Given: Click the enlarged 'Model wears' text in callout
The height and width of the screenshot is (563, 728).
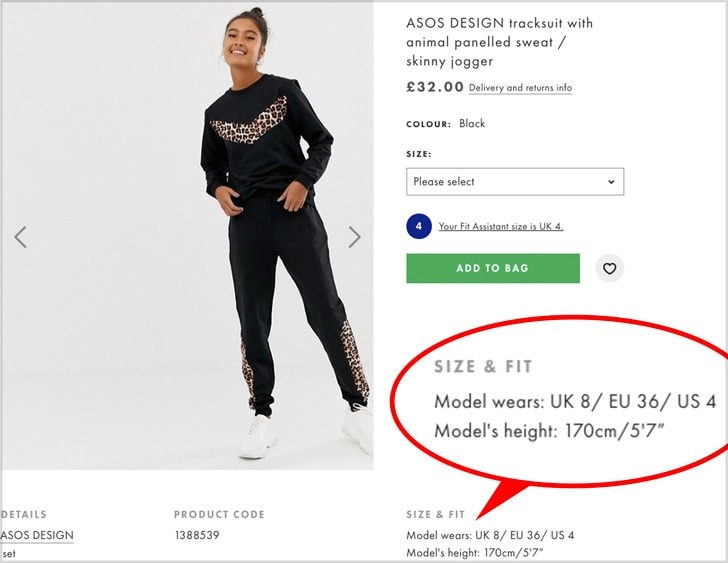Looking at the screenshot, I should click(x=575, y=402).
